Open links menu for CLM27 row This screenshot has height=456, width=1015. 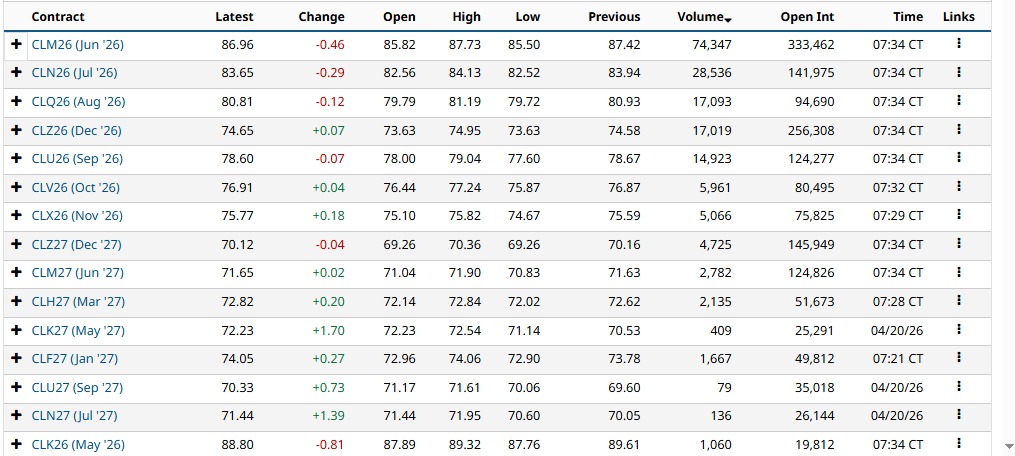tap(959, 271)
